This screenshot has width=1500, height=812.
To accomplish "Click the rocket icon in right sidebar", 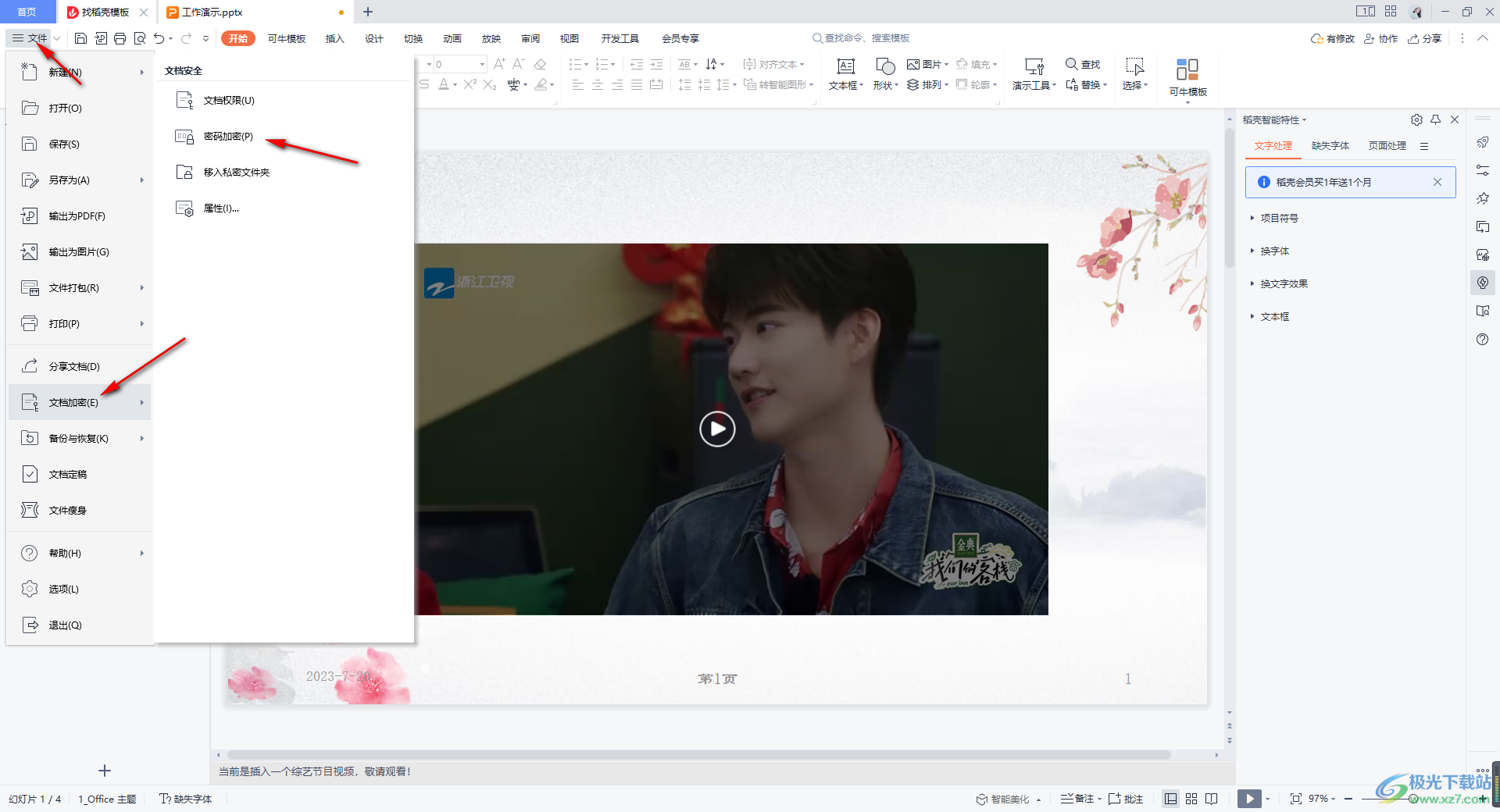I will click(1483, 142).
